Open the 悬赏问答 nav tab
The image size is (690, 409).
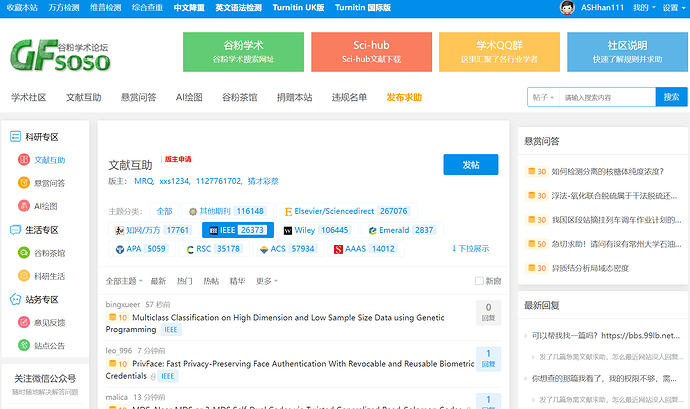[x=139, y=97]
